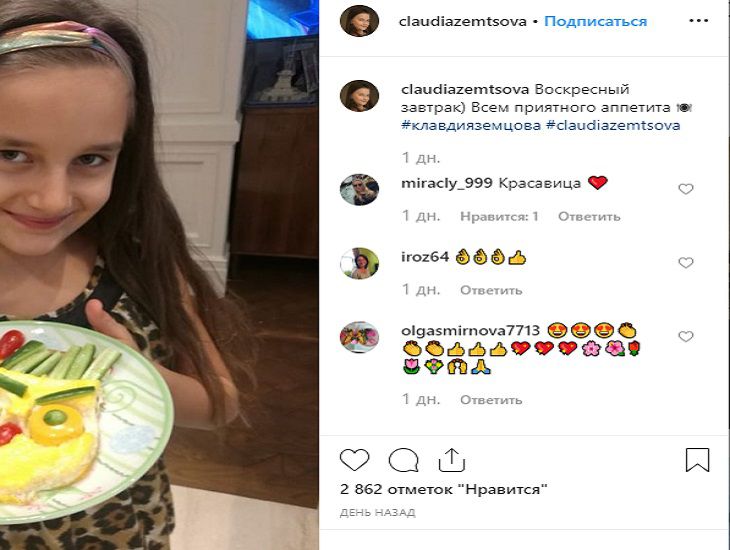
Task: Reply to iroz64's comment via Ответить
Action: (491, 290)
